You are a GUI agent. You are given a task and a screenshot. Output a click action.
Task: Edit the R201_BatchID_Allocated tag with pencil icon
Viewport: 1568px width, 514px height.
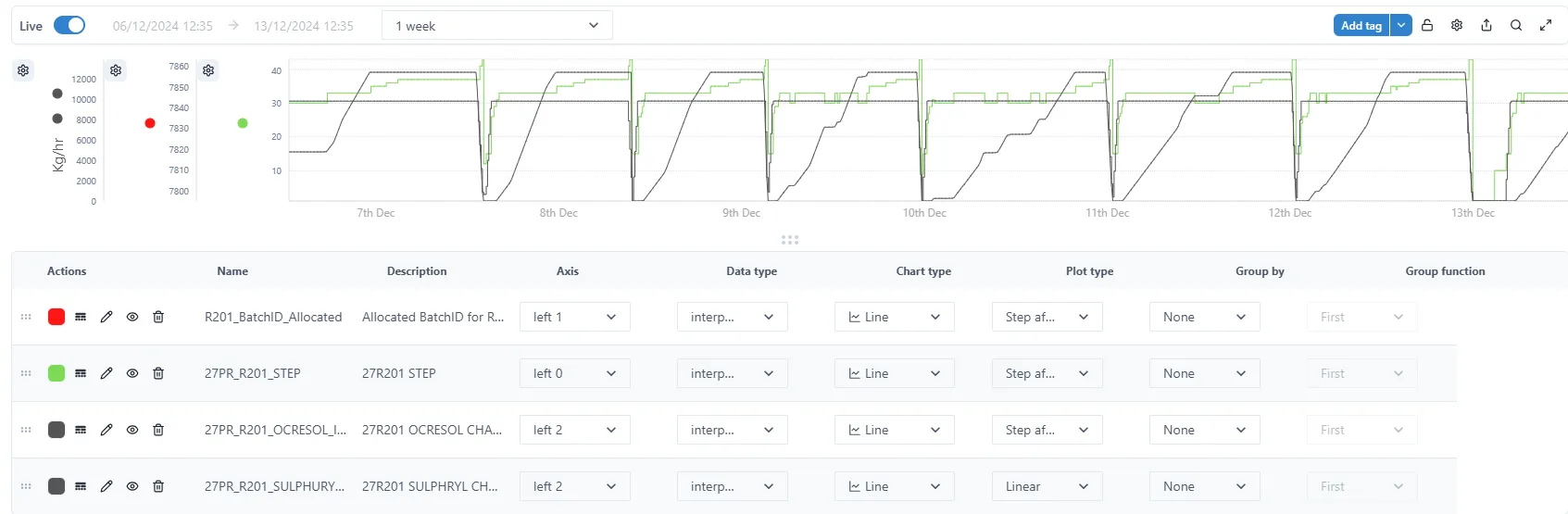click(x=107, y=317)
